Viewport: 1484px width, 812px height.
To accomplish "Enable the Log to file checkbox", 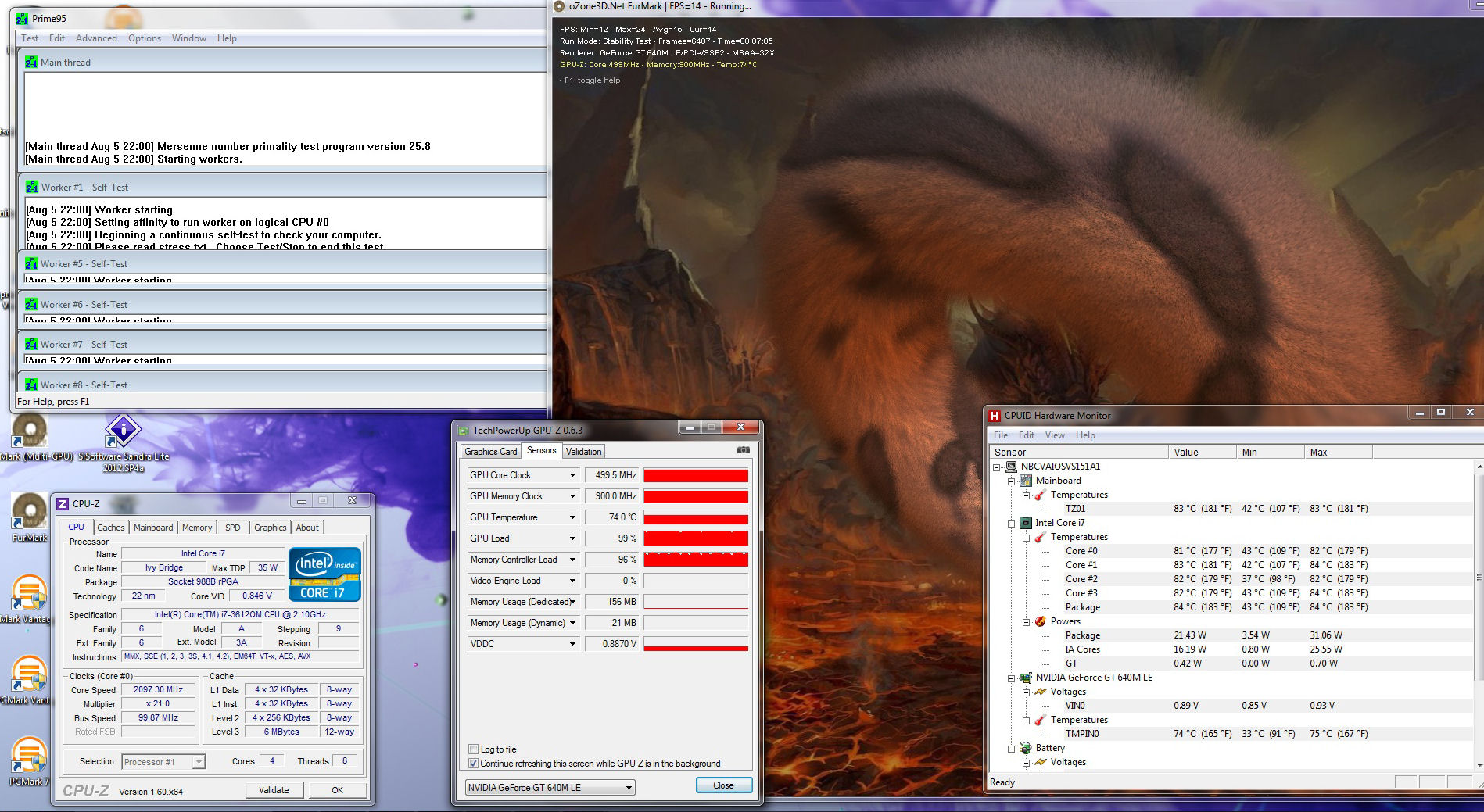I will 473,749.
